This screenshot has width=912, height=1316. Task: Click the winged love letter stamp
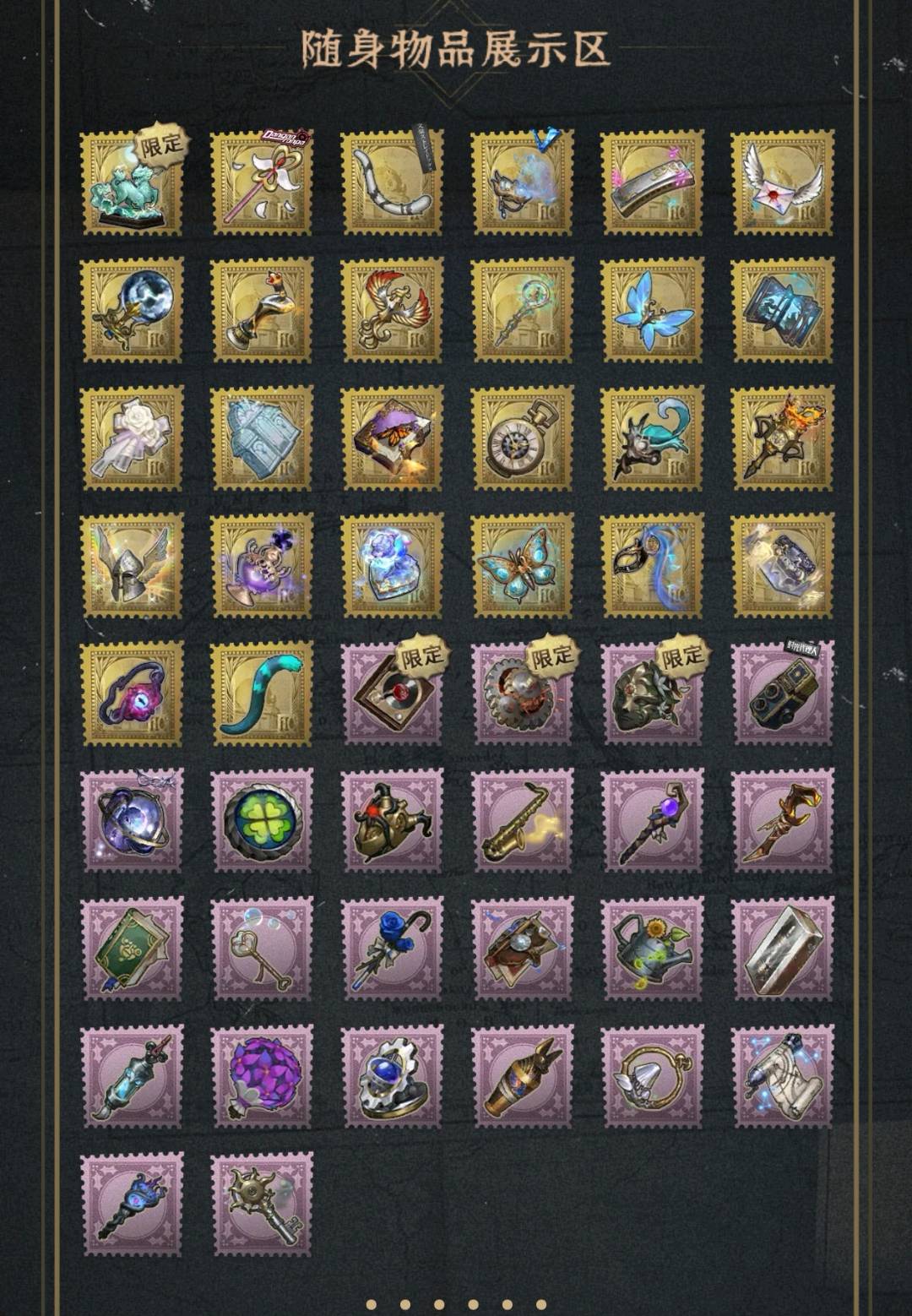[x=782, y=182]
